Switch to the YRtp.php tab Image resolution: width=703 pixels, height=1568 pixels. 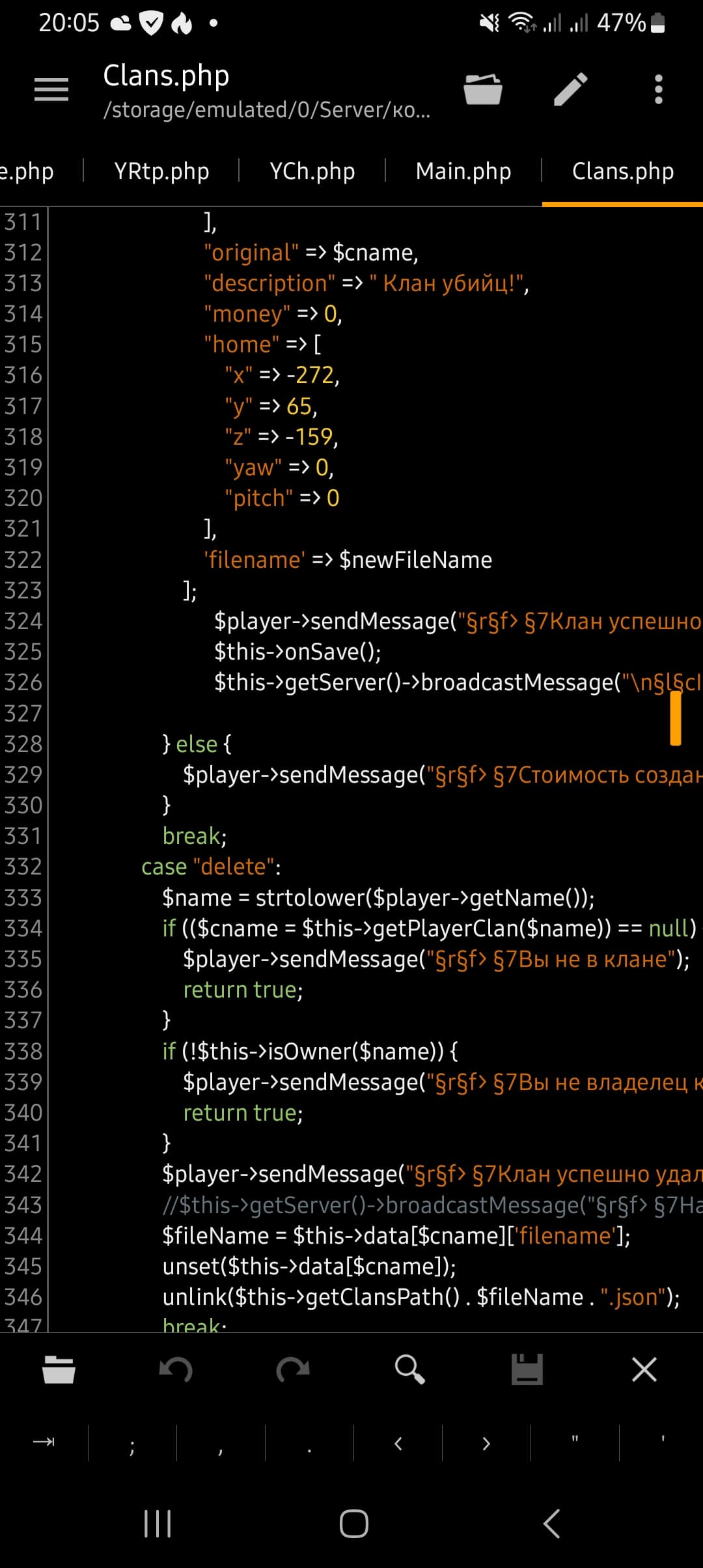click(x=161, y=171)
